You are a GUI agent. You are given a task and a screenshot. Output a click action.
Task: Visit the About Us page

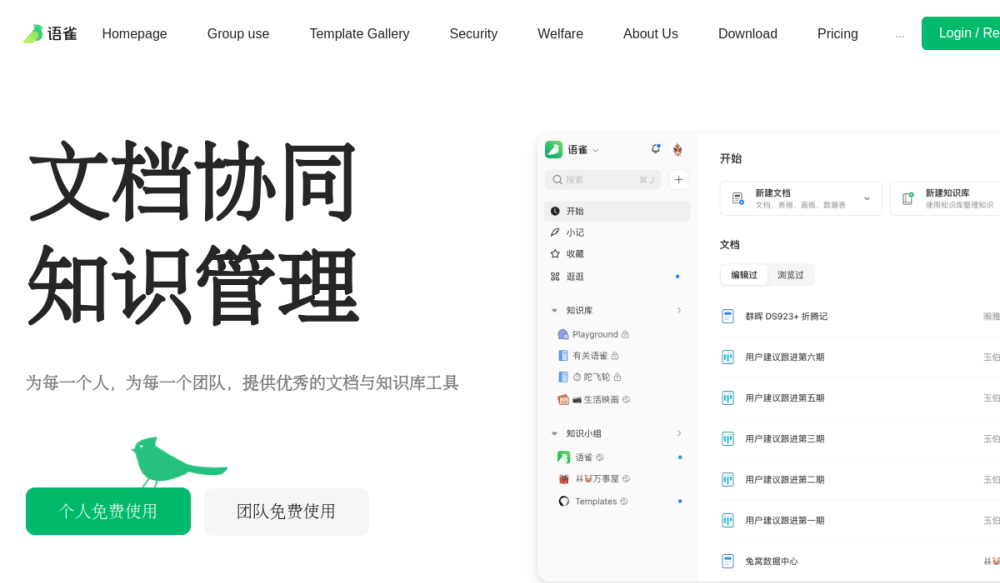pos(651,34)
